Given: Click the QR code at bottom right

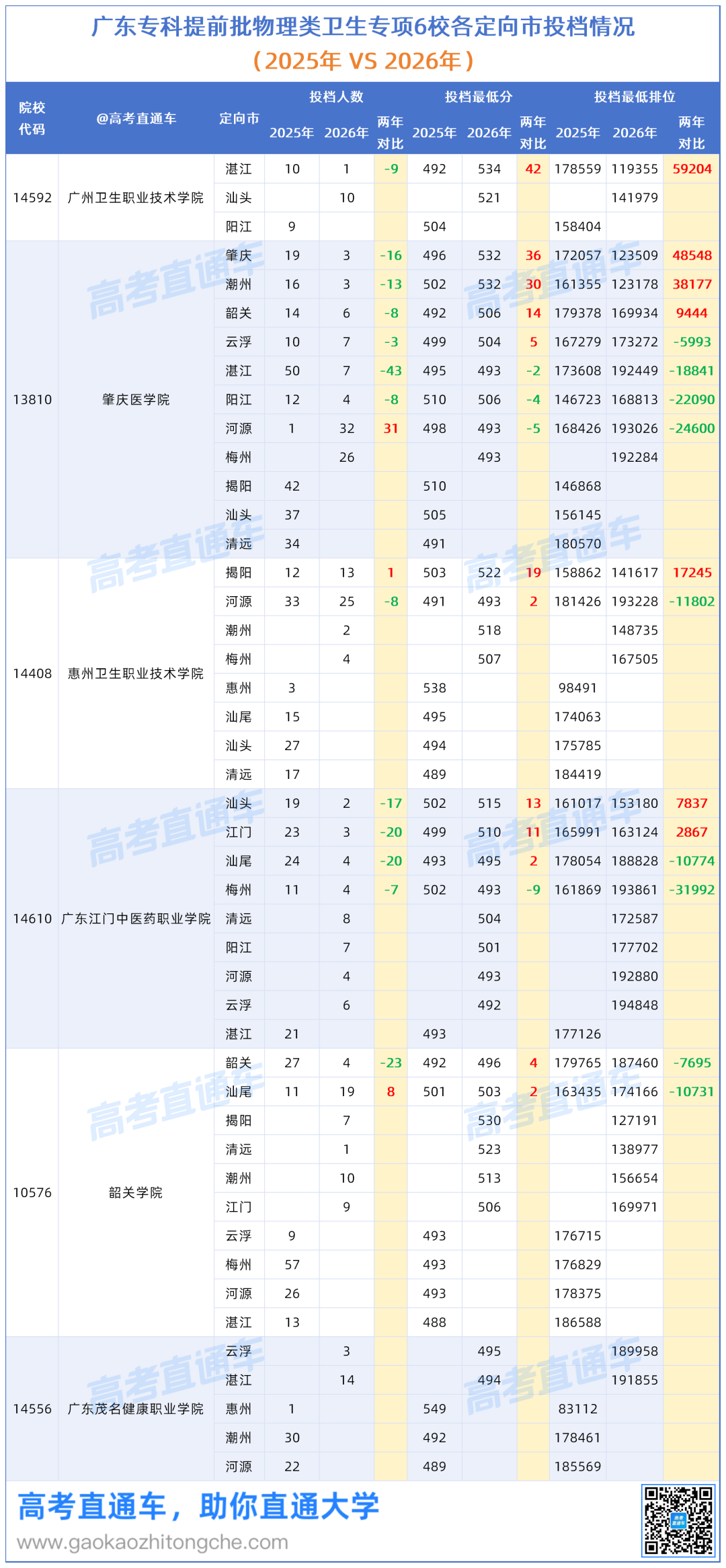Looking at the screenshot, I should [x=678, y=1520].
